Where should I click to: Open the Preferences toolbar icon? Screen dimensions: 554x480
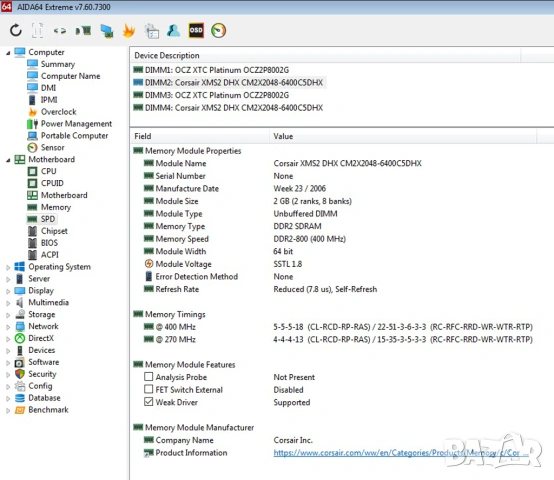[x=152, y=31]
